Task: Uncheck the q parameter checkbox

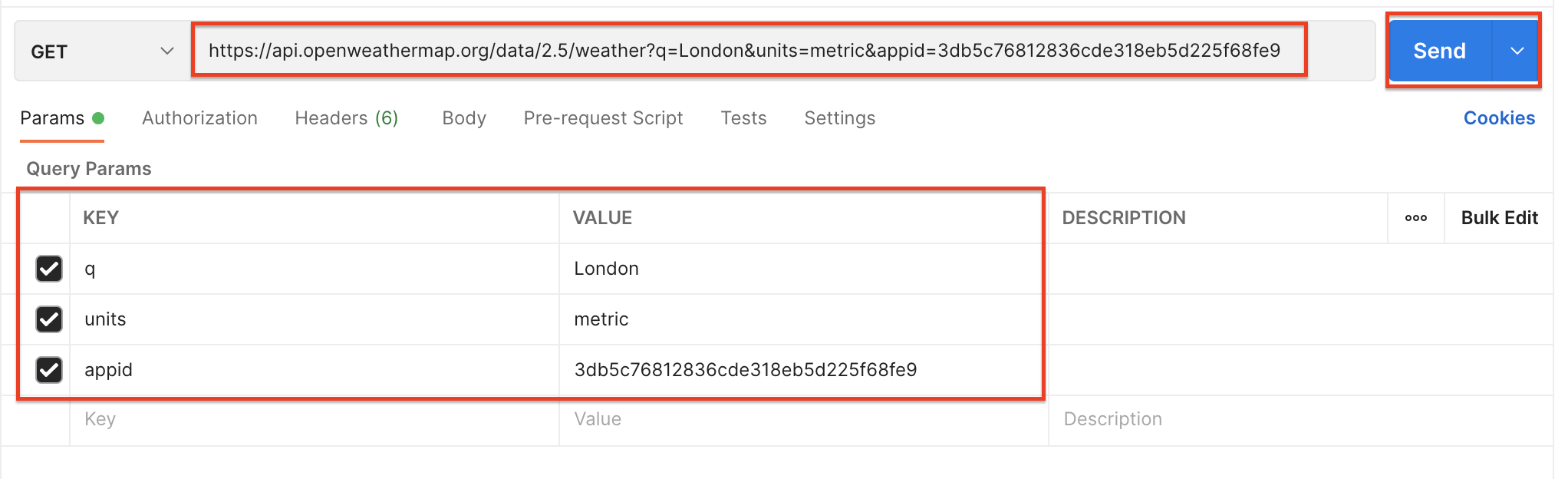Action: [x=49, y=269]
